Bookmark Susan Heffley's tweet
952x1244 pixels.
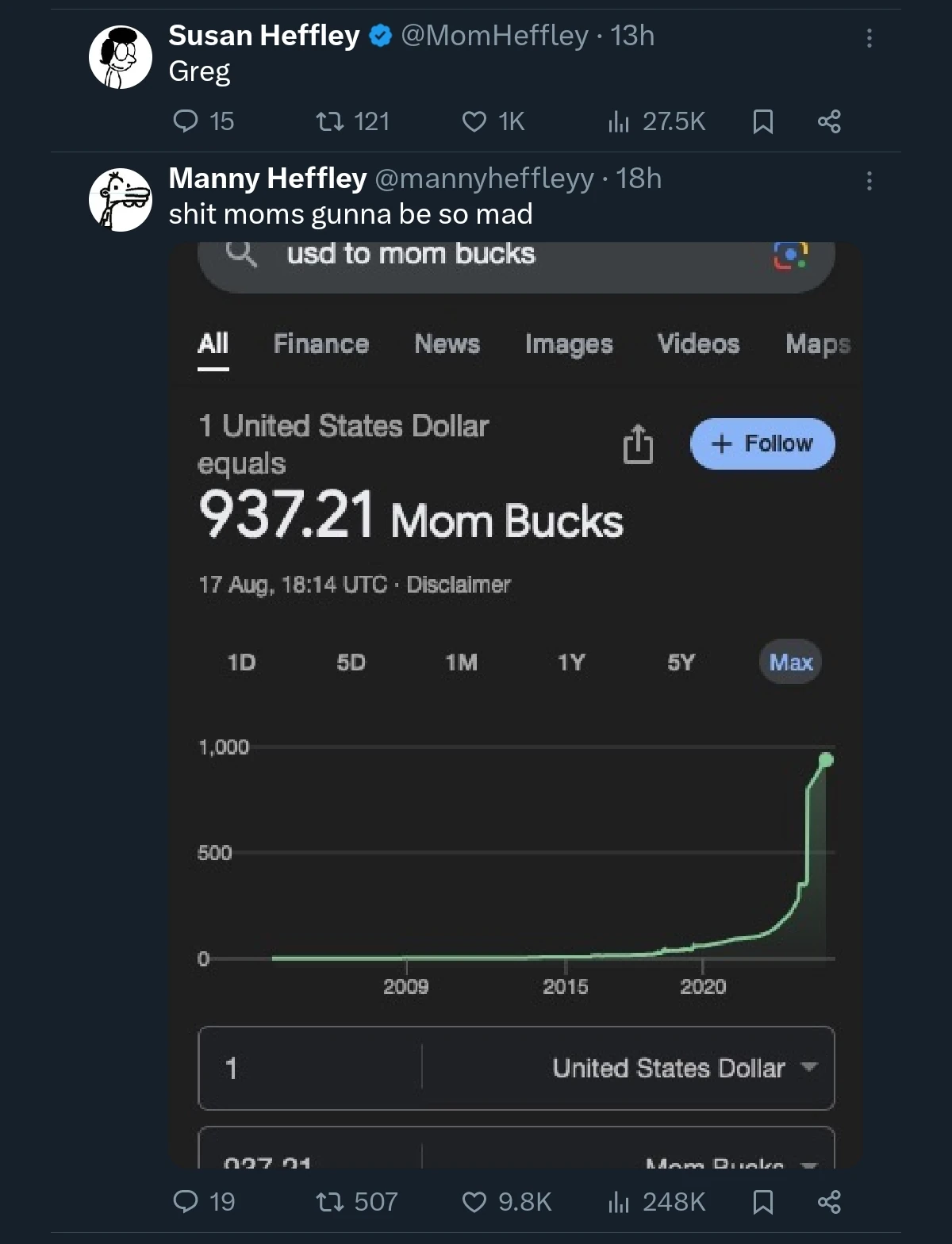(762, 121)
